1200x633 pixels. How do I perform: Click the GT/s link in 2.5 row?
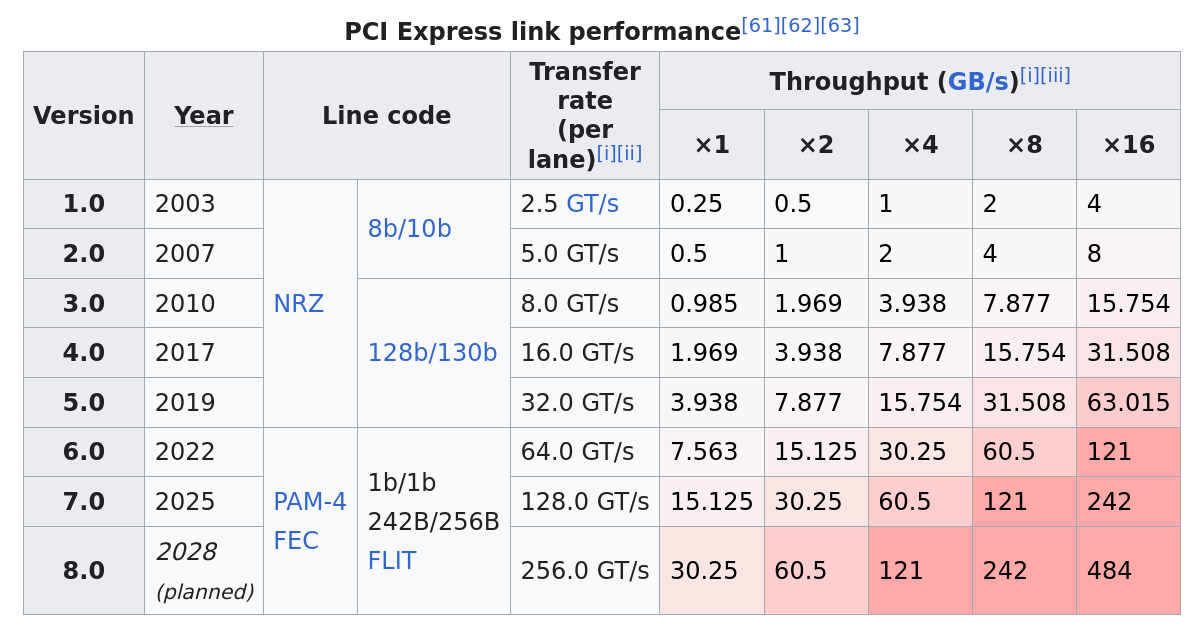592,204
